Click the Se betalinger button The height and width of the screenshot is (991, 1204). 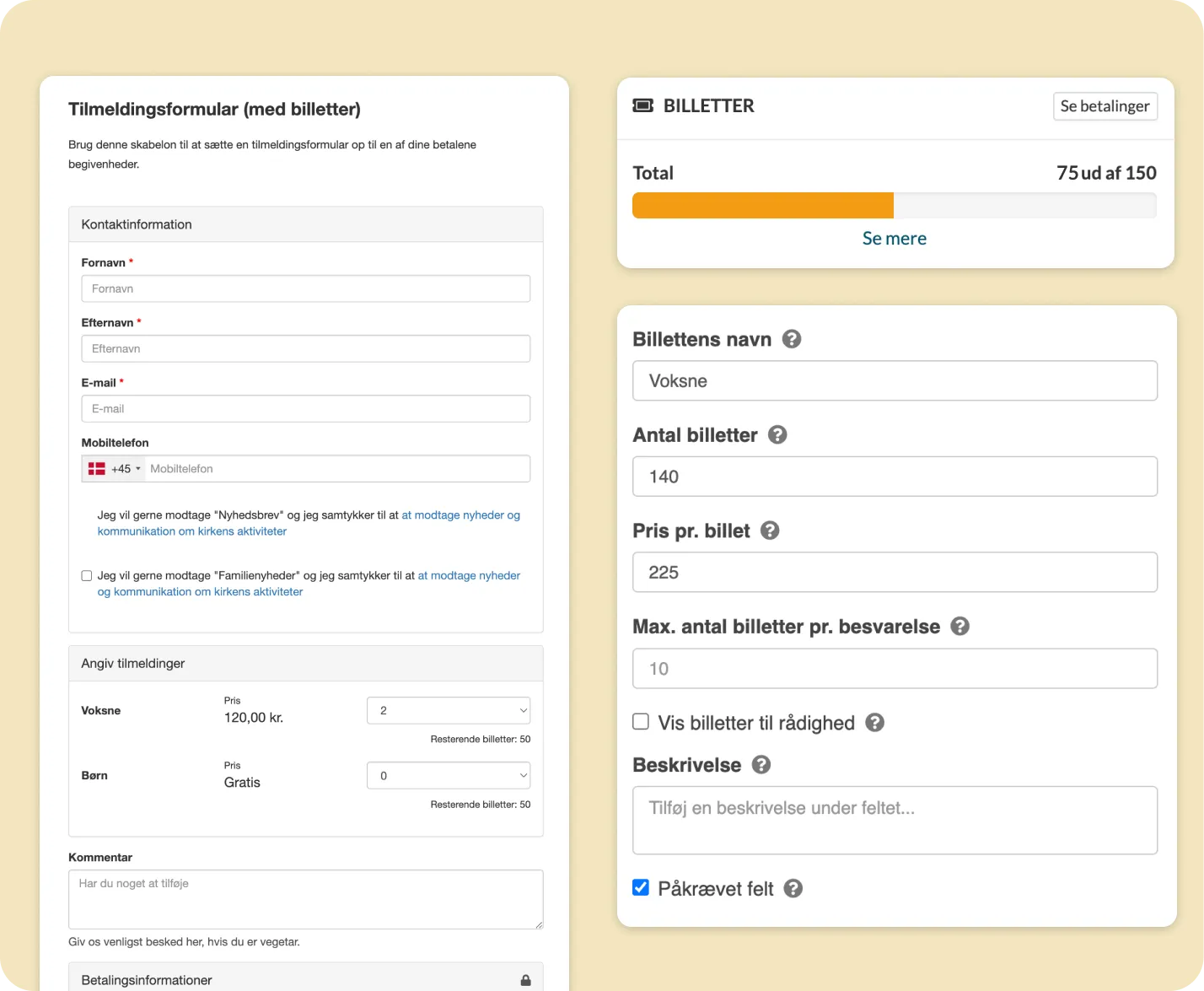pyautogui.click(x=1105, y=106)
